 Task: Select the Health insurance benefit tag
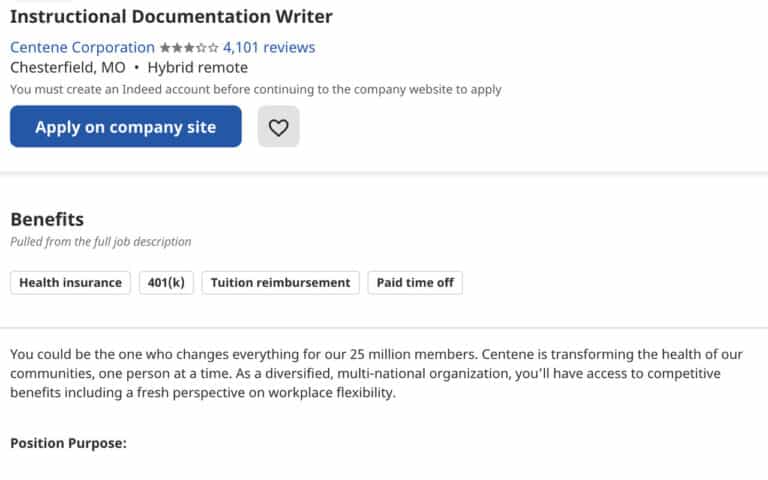coord(71,283)
